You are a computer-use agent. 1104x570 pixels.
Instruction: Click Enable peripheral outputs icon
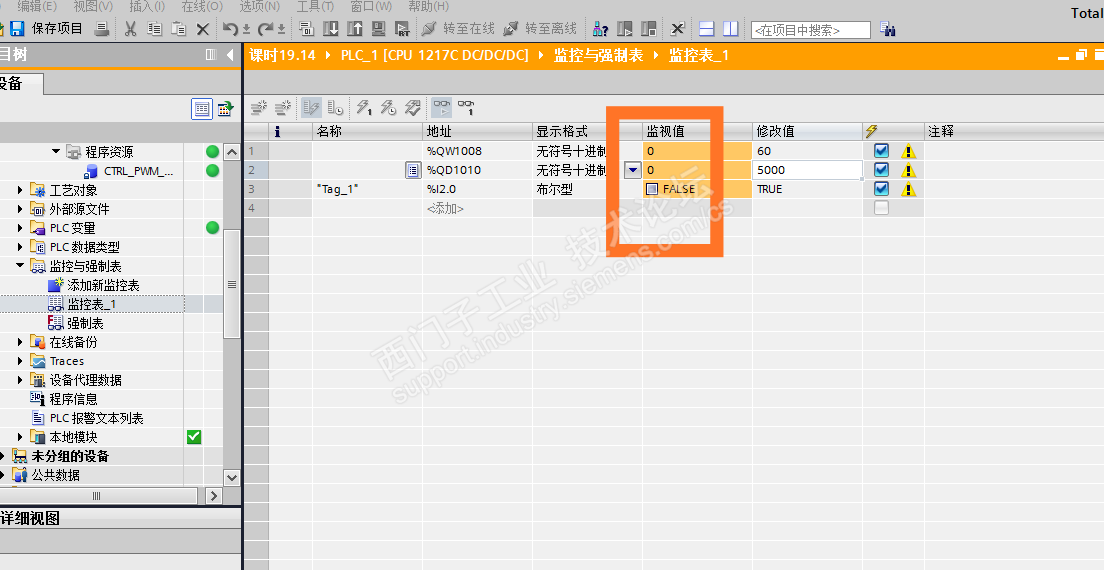pyautogui.click(x=413, y=108)
